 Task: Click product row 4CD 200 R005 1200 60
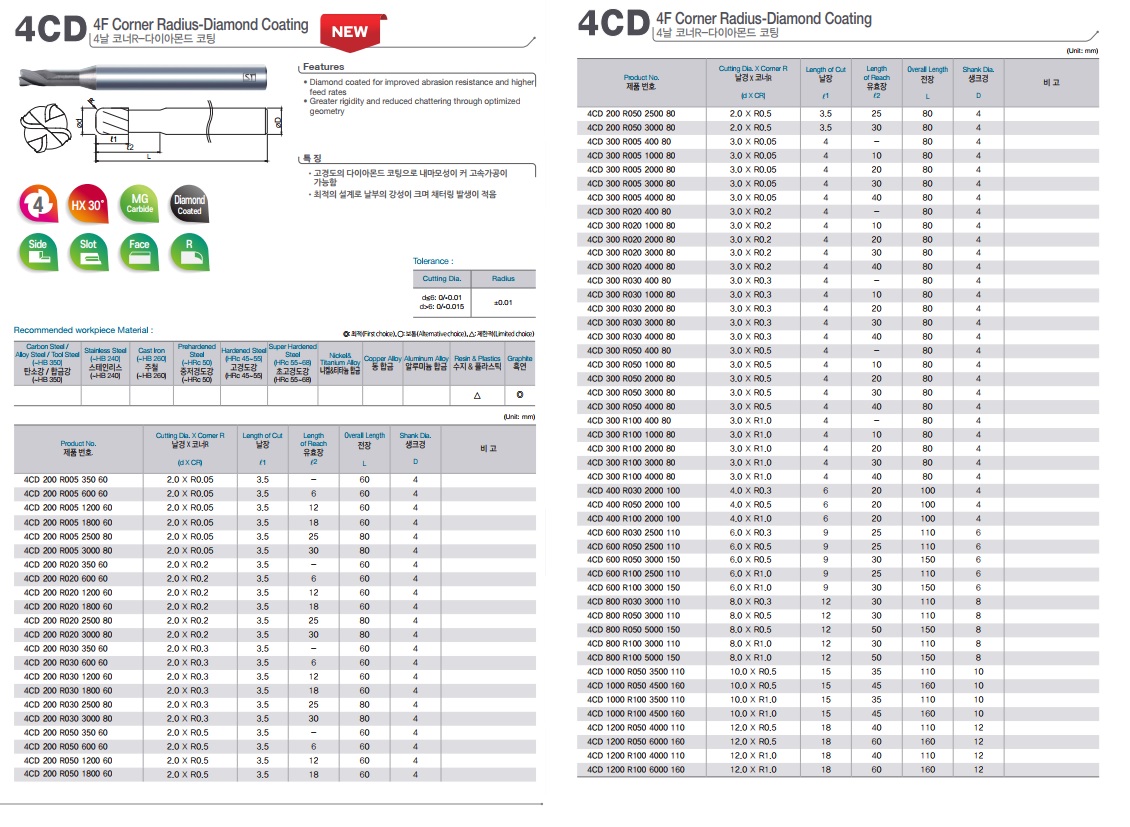(x=275, y=508)
